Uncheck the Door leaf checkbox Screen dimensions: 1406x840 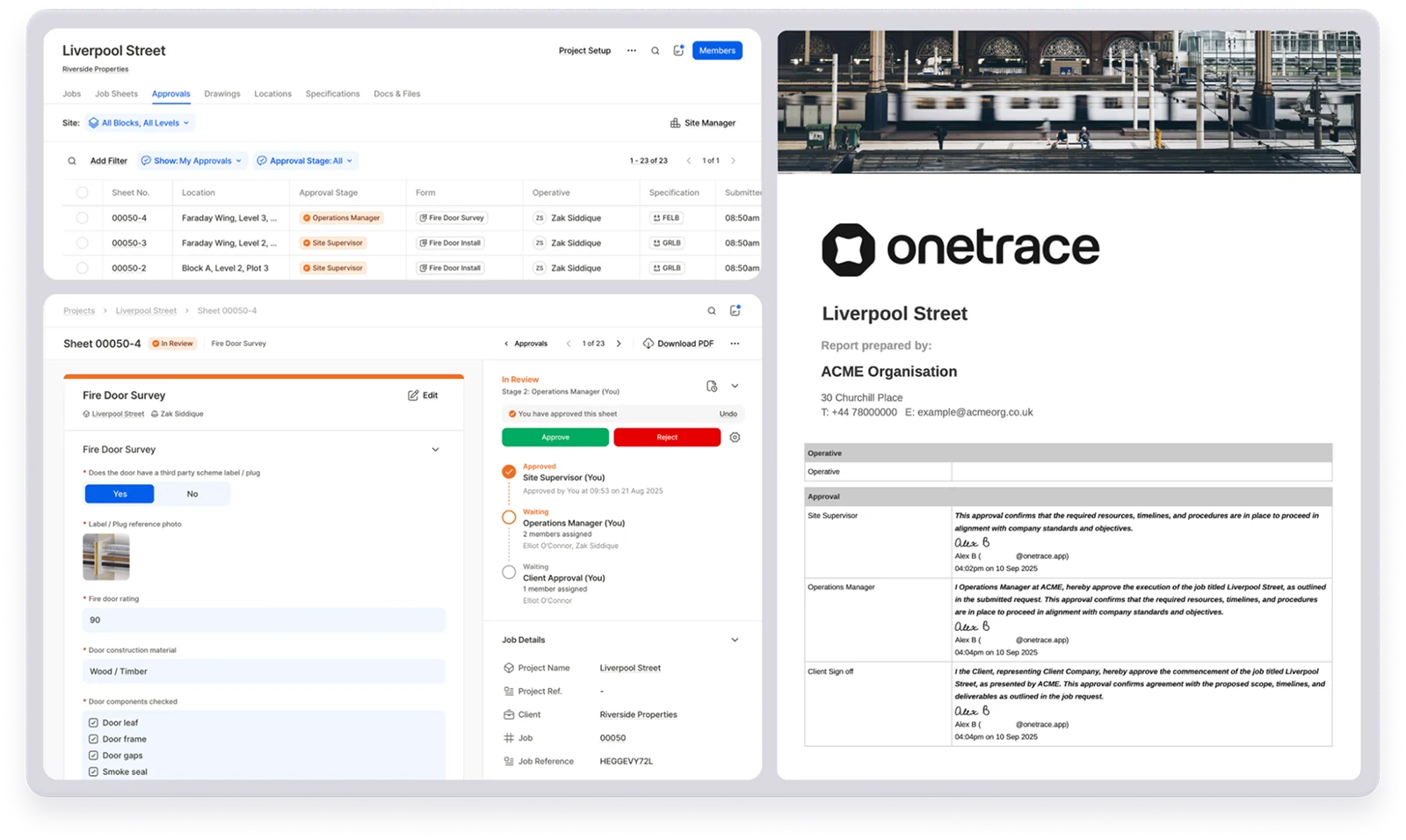click(x=93, y=721)
